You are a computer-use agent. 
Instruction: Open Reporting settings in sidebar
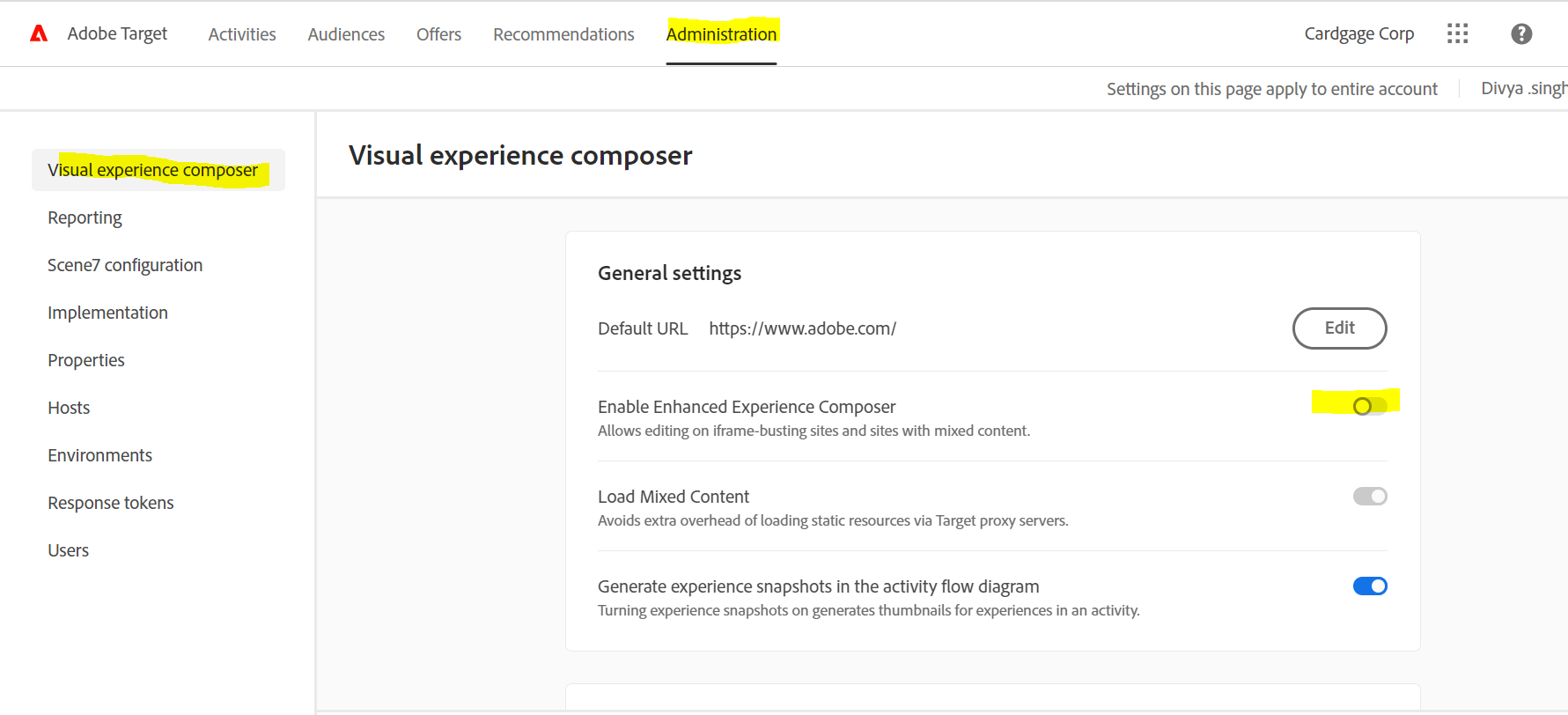tap(85, 217)
